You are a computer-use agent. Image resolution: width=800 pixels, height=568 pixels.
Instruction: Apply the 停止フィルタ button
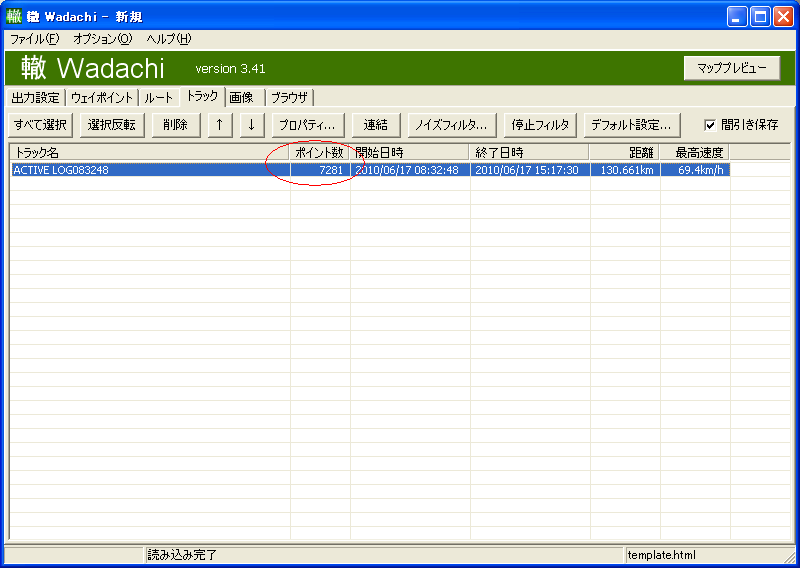click(x=540, y=125)
